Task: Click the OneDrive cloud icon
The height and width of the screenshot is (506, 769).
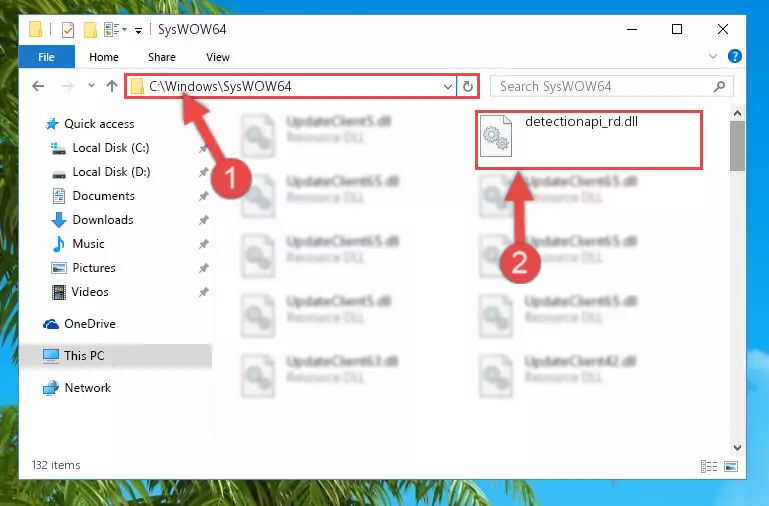Action: coord(51,324)
